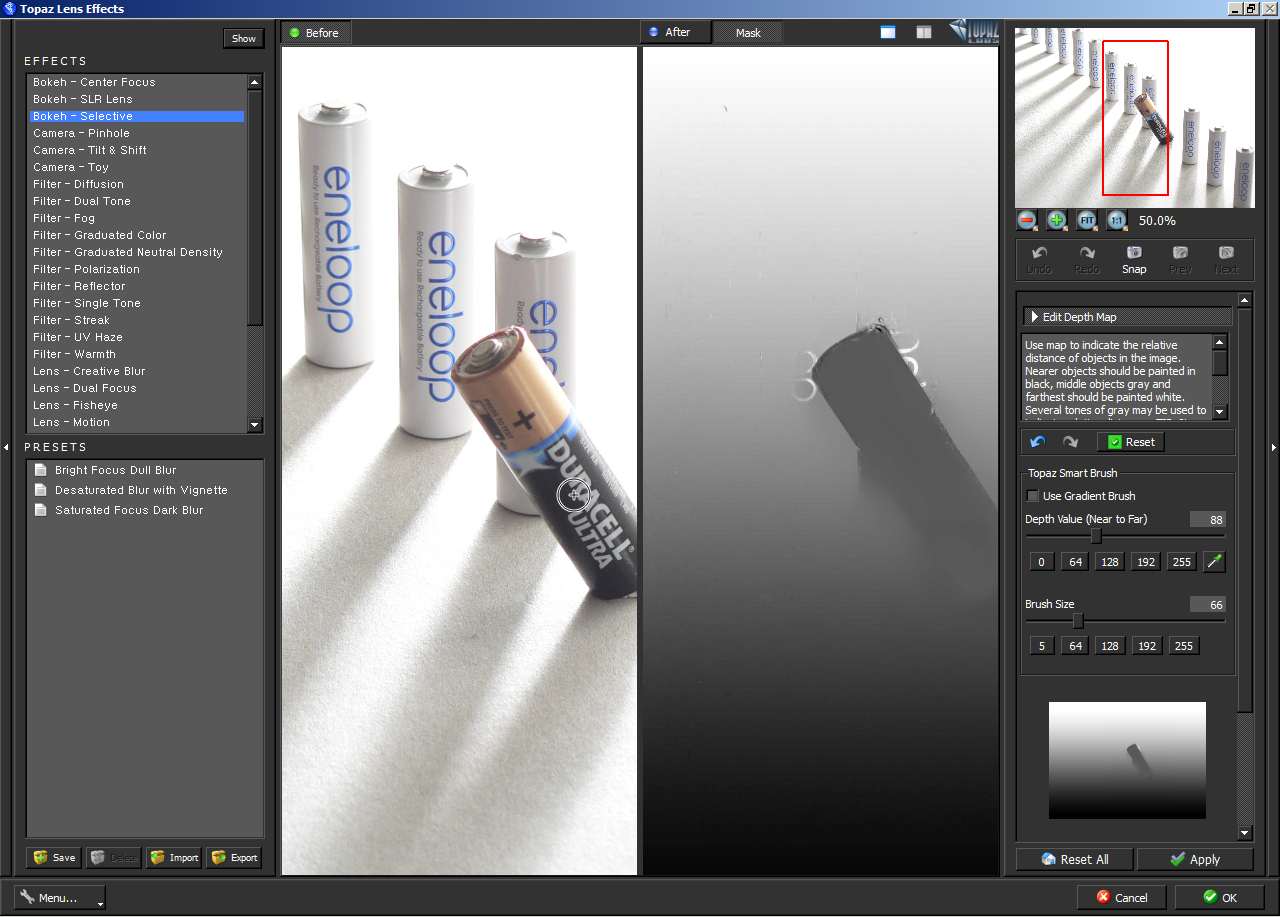Expand the Edit Depth Map section
The width and height of the screenshot is (1280, 917).
tap(1127, 317)
